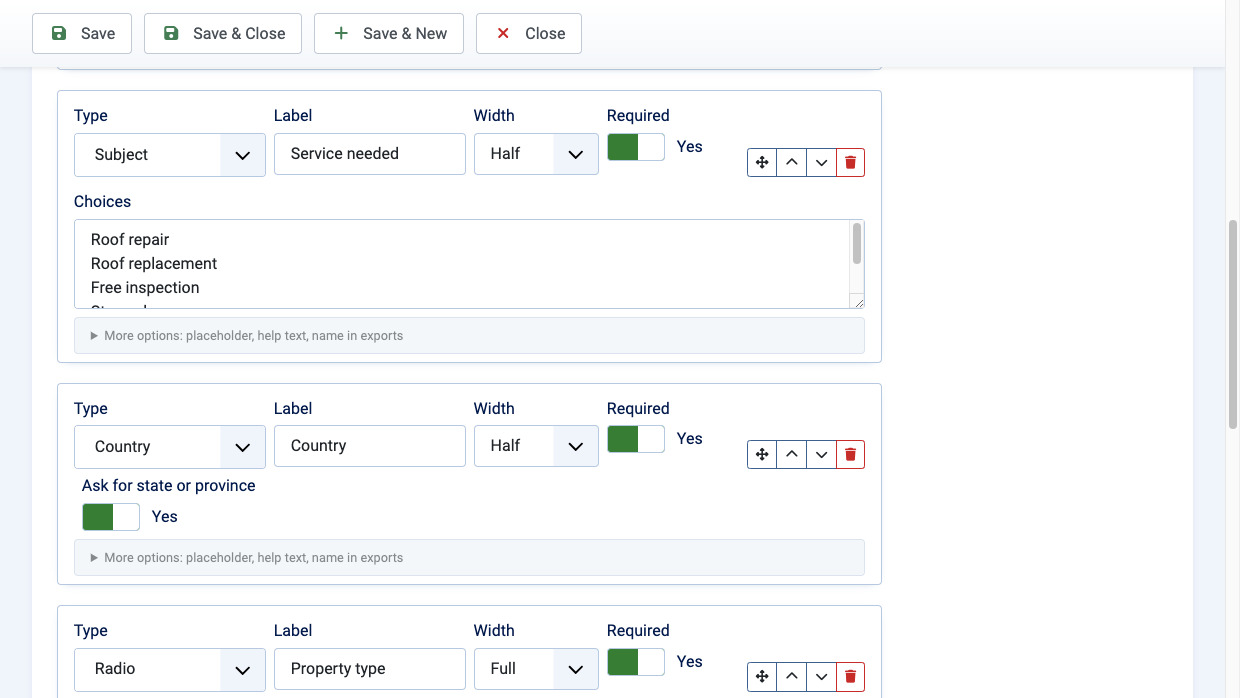Image resolution: width=1240 pixels, height=698 pixels.
Task: Toggle Required for Service needed field
Action: point(636,147)
